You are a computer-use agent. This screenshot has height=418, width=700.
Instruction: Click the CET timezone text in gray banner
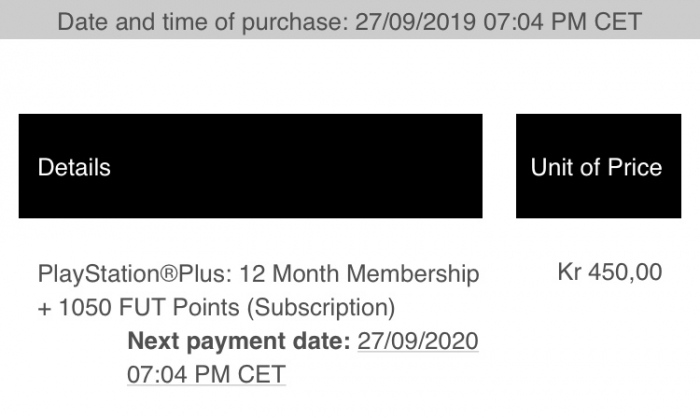618,22
